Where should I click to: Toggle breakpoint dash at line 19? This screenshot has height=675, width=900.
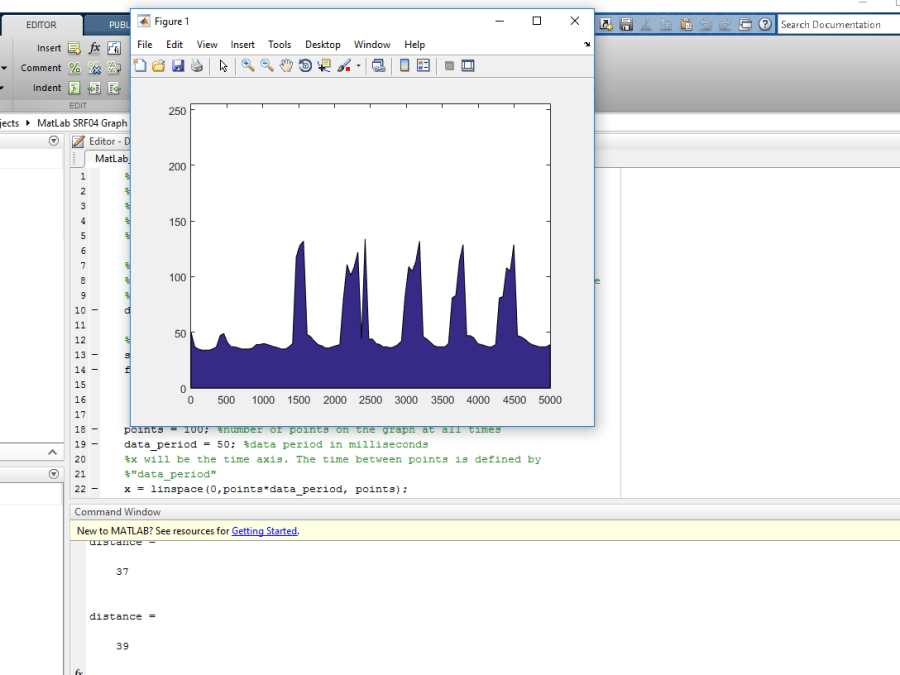tap(95, 444)
